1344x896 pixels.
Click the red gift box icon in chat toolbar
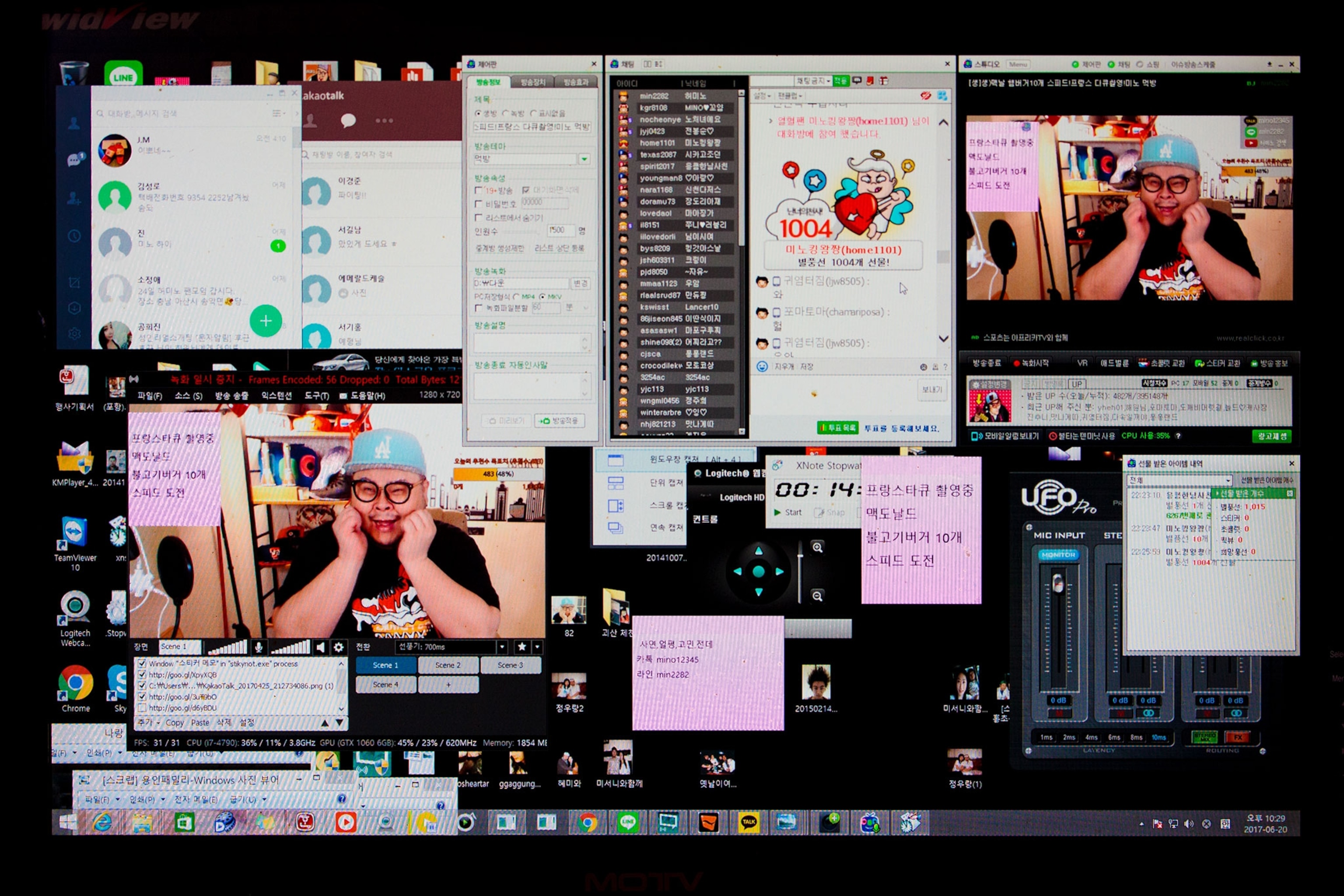pyautogui.click(x=884, y=80)
